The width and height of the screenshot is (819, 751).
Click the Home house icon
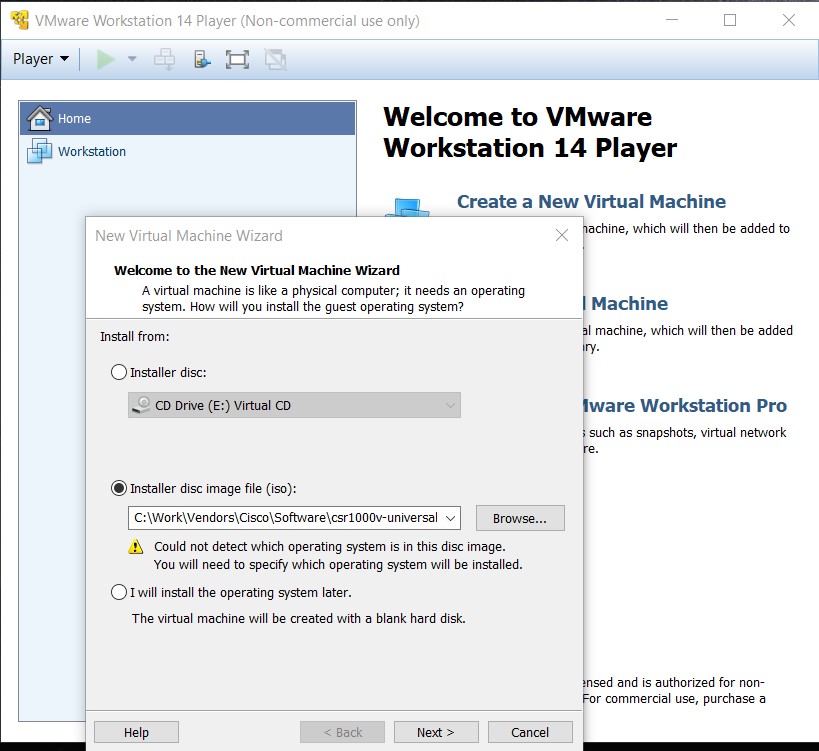tap(40, 118)
